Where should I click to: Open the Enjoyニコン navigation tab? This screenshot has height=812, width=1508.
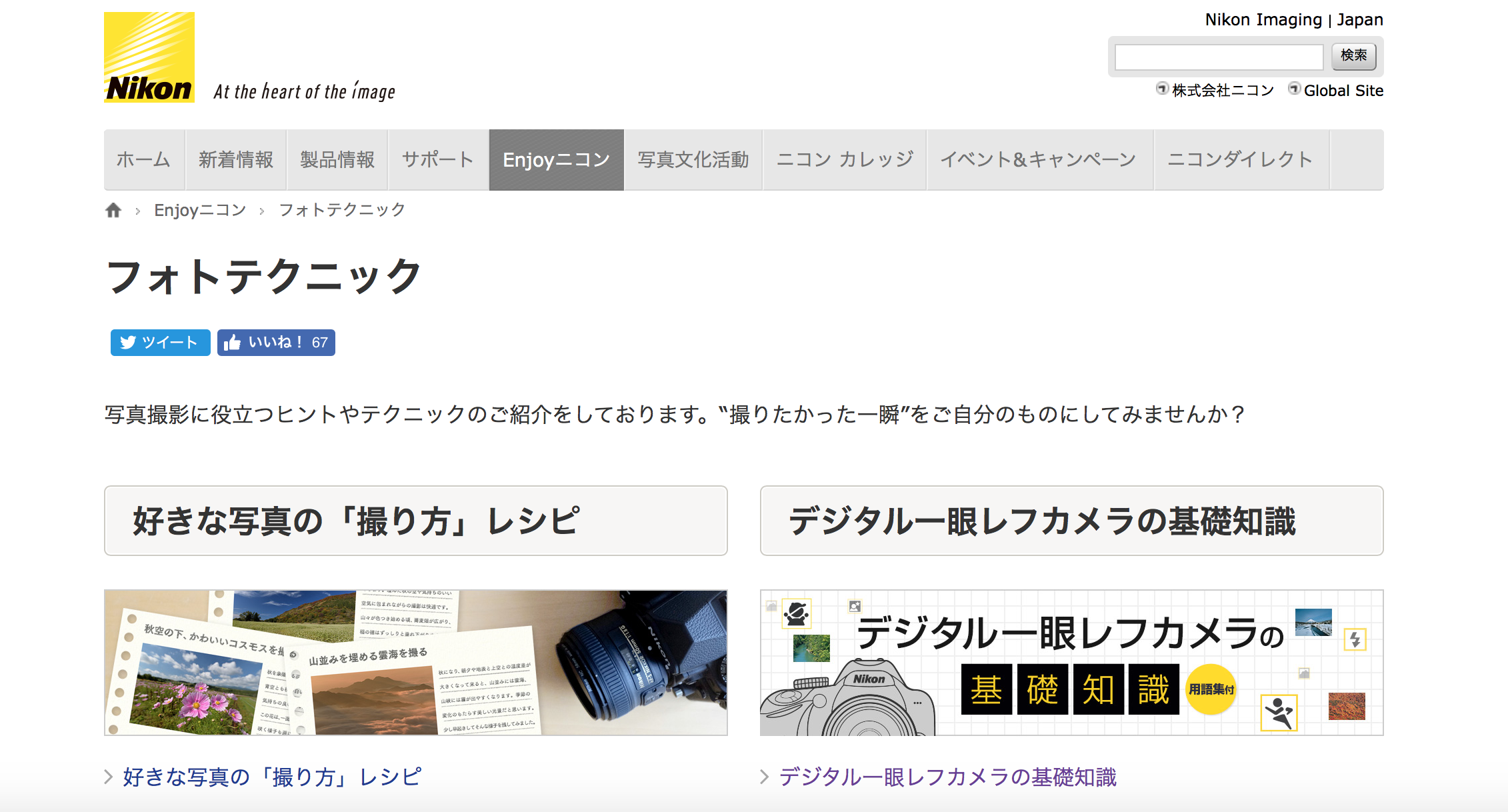pyautogui.click(x=556, y=160)
